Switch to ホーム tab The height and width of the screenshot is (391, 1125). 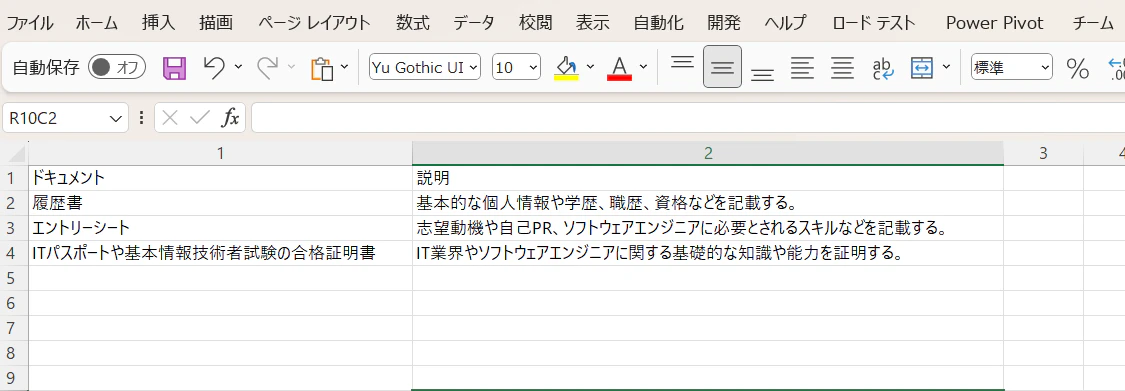pyautogui.click(x=97, y=23)
